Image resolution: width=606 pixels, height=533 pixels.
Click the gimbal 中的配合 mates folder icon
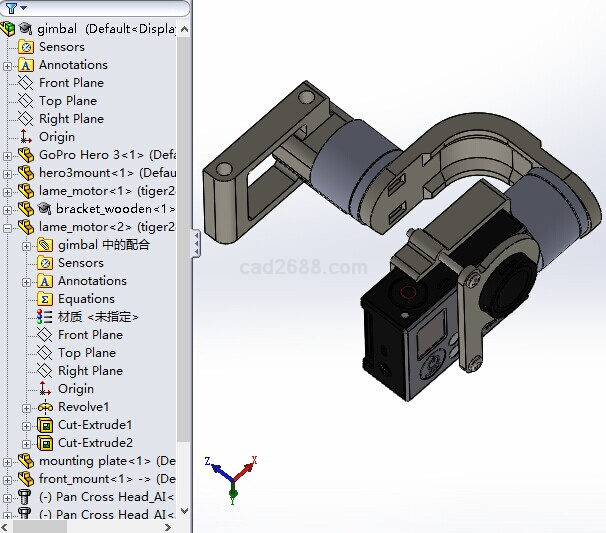coord(45,245)
